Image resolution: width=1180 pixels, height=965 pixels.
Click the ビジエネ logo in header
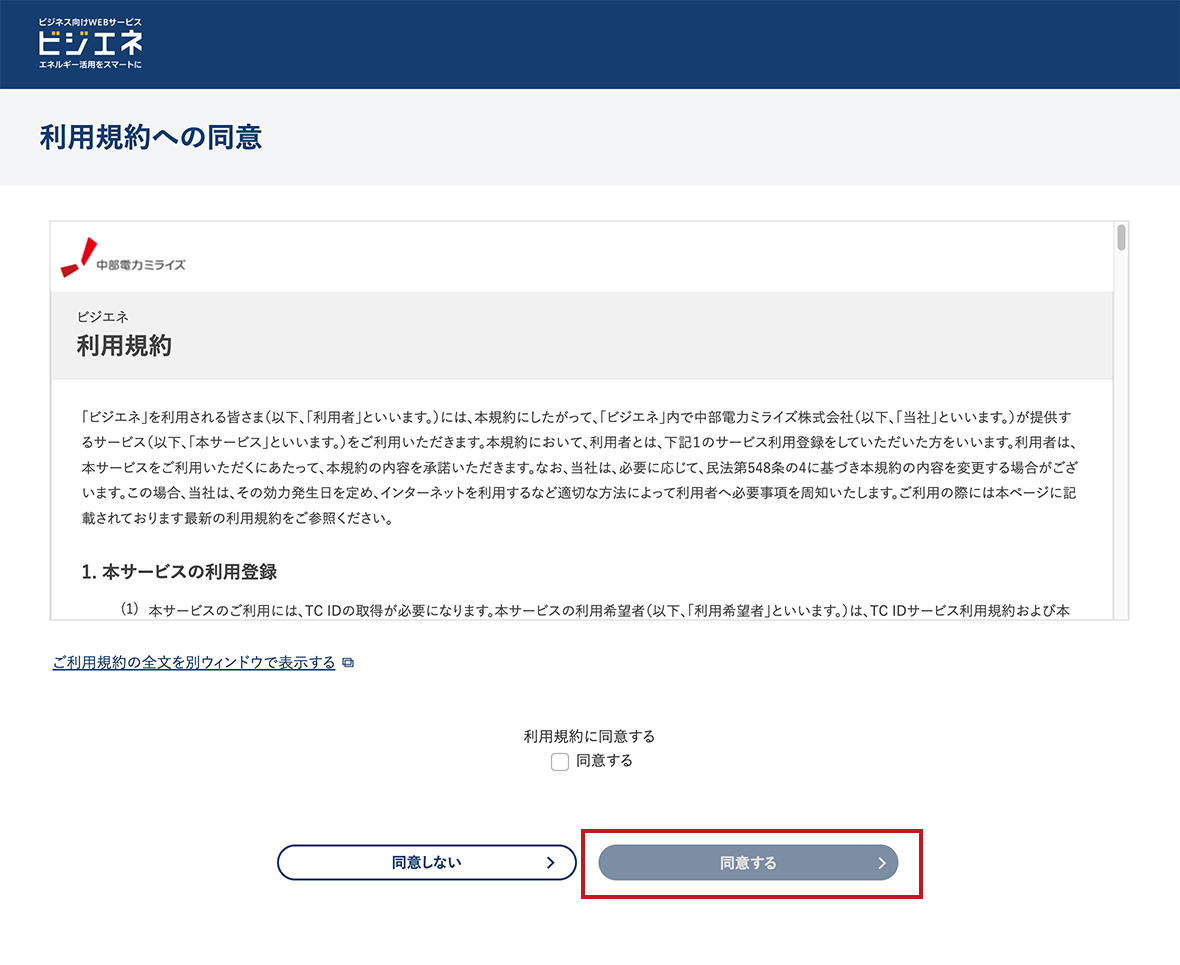(90, 44)
